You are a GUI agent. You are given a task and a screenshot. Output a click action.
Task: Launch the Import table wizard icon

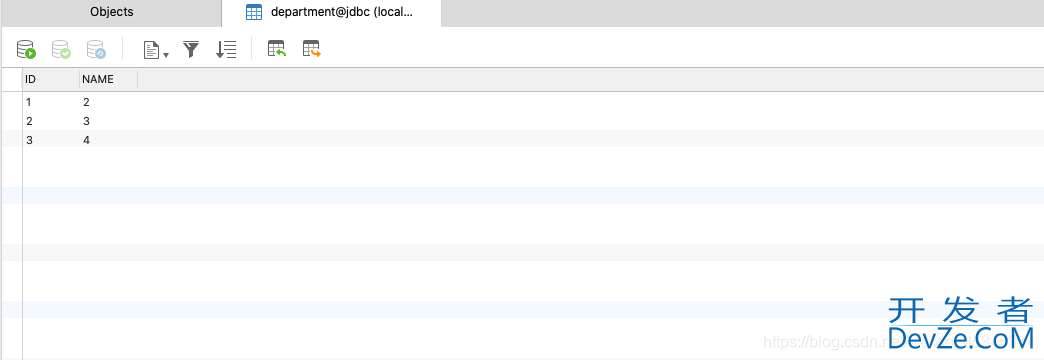click(276, 49)
